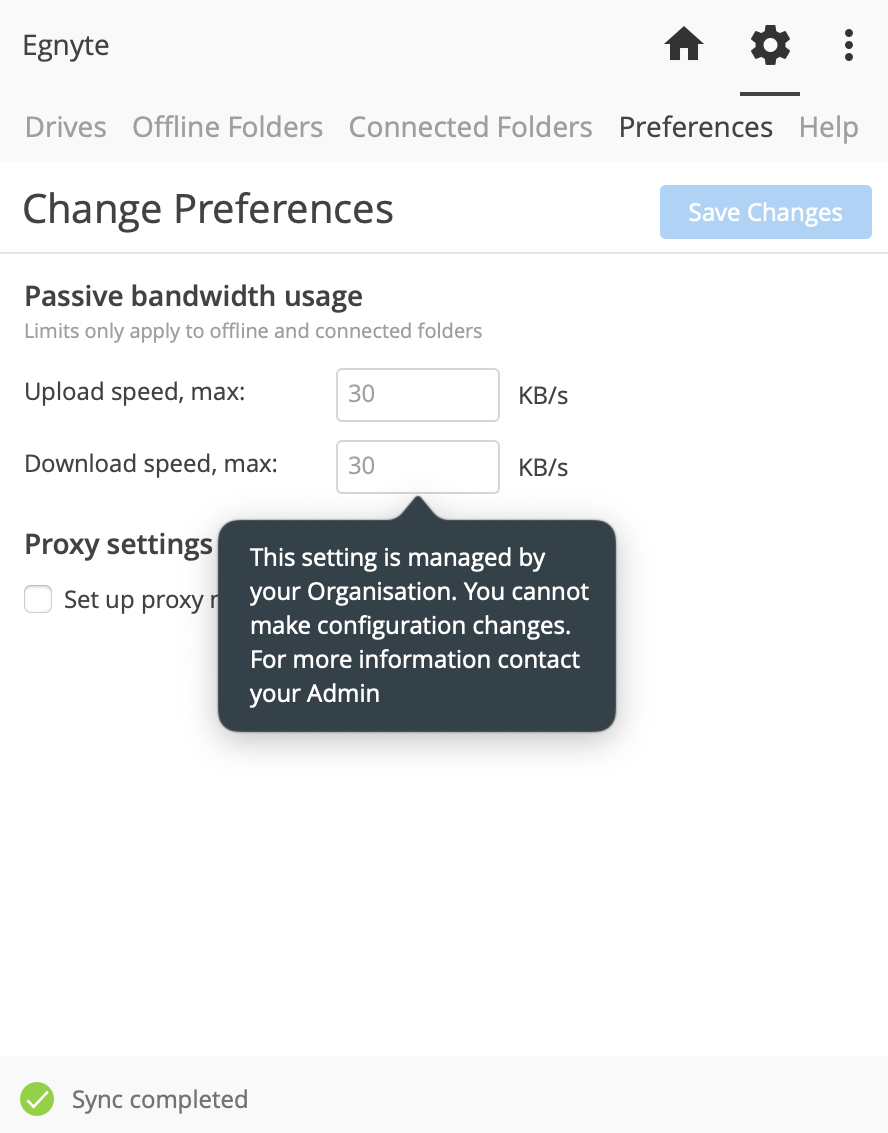
Task: Click the Change Preferences page title
Action: click(208, 210)
